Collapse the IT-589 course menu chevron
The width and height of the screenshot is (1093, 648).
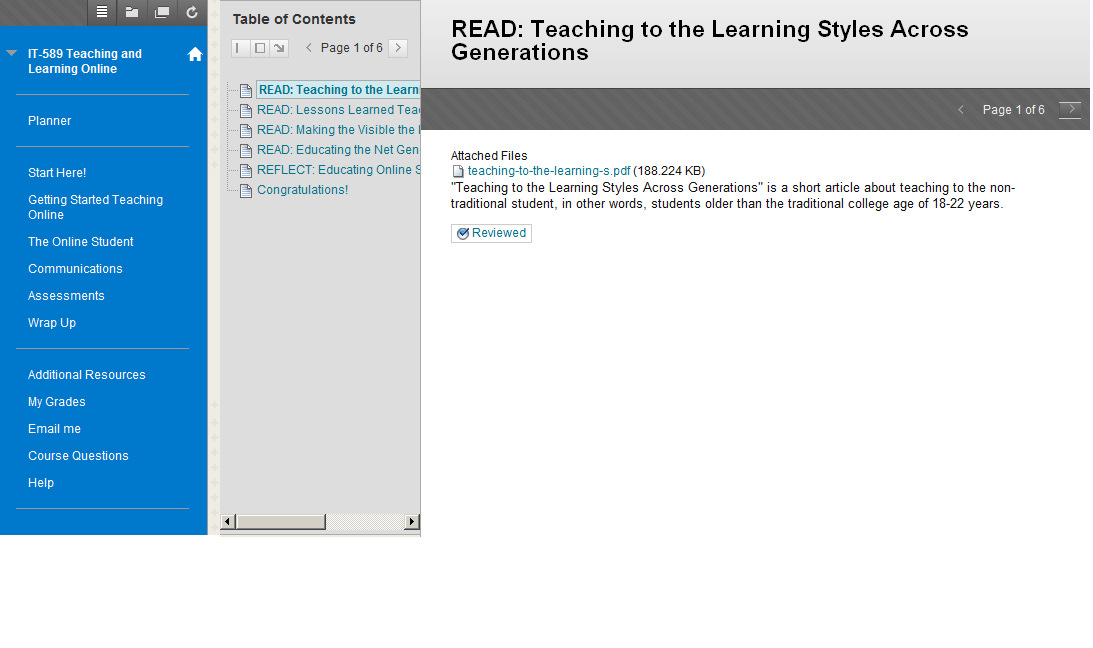click(x=10, y=53)
